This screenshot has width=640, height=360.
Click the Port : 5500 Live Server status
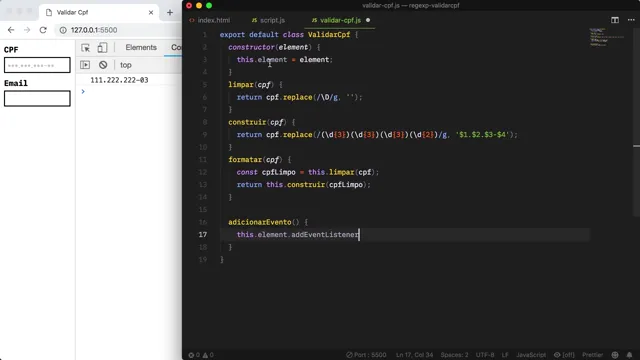coord(366,355)
